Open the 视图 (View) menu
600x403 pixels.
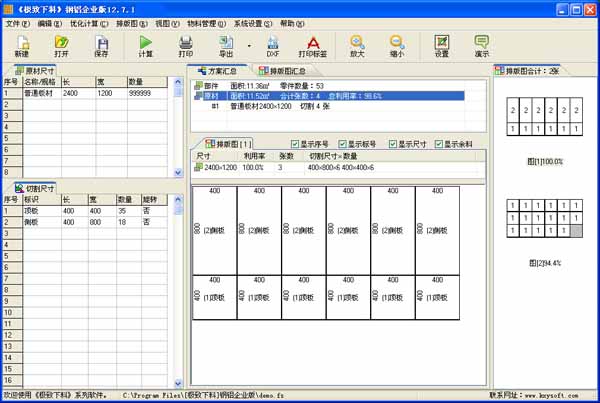pos(167,24)
